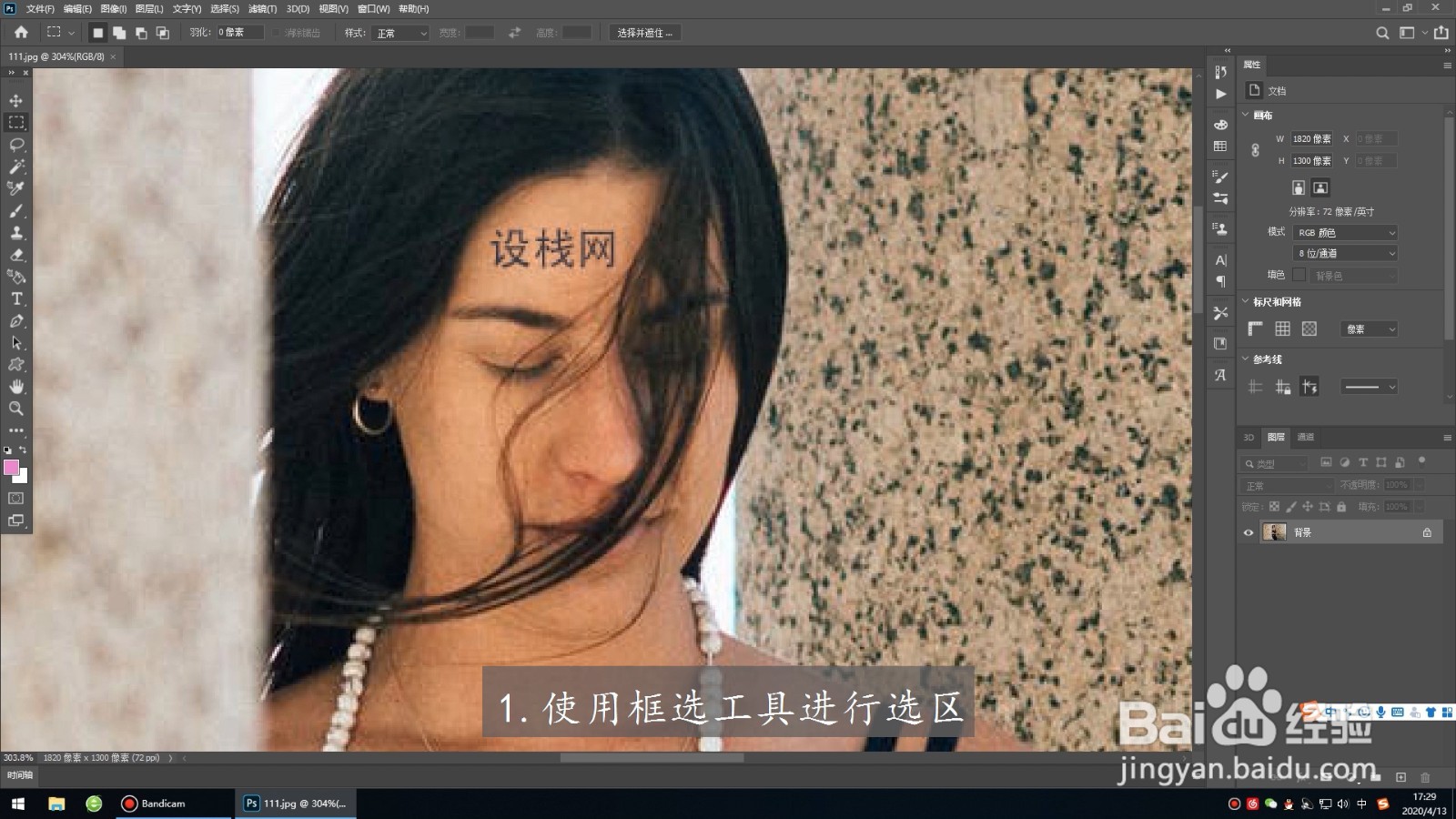Click the share icon at top right
The image size is (1456, 819).
click(1441, 33)
